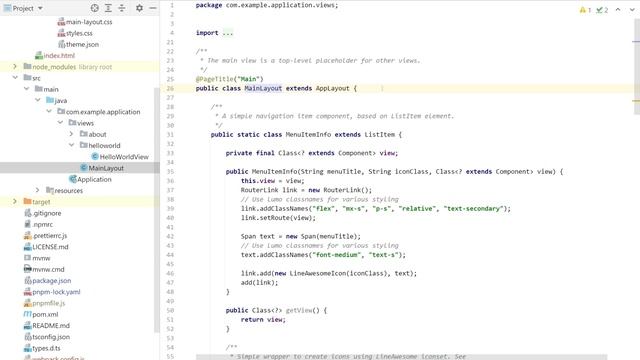Open the pom.xml Maven file
The width and height of the screenshot is (640, 360).
pos(45,314)
